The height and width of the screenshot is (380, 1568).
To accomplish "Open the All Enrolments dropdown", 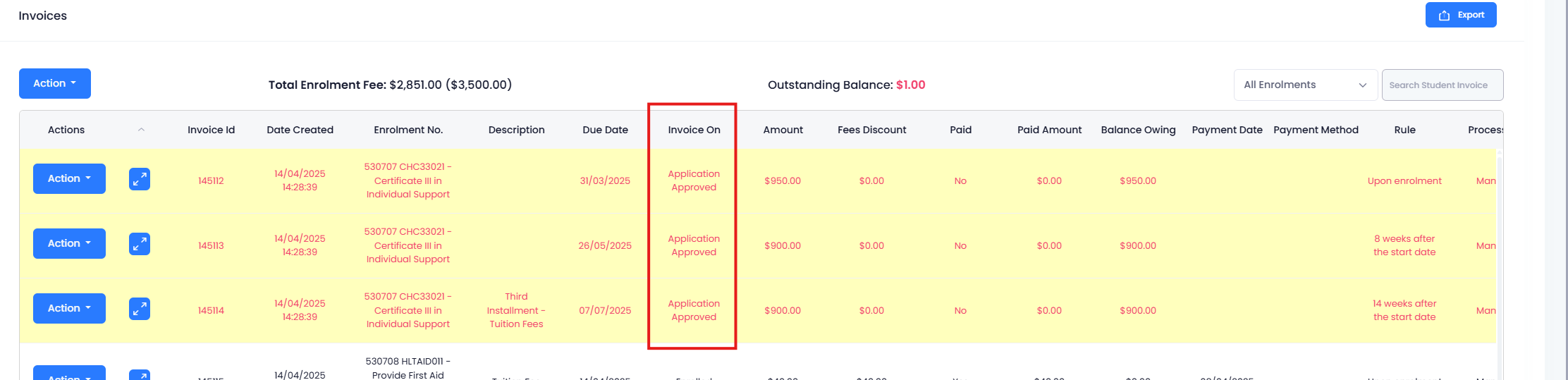I will click(1305, 85).
